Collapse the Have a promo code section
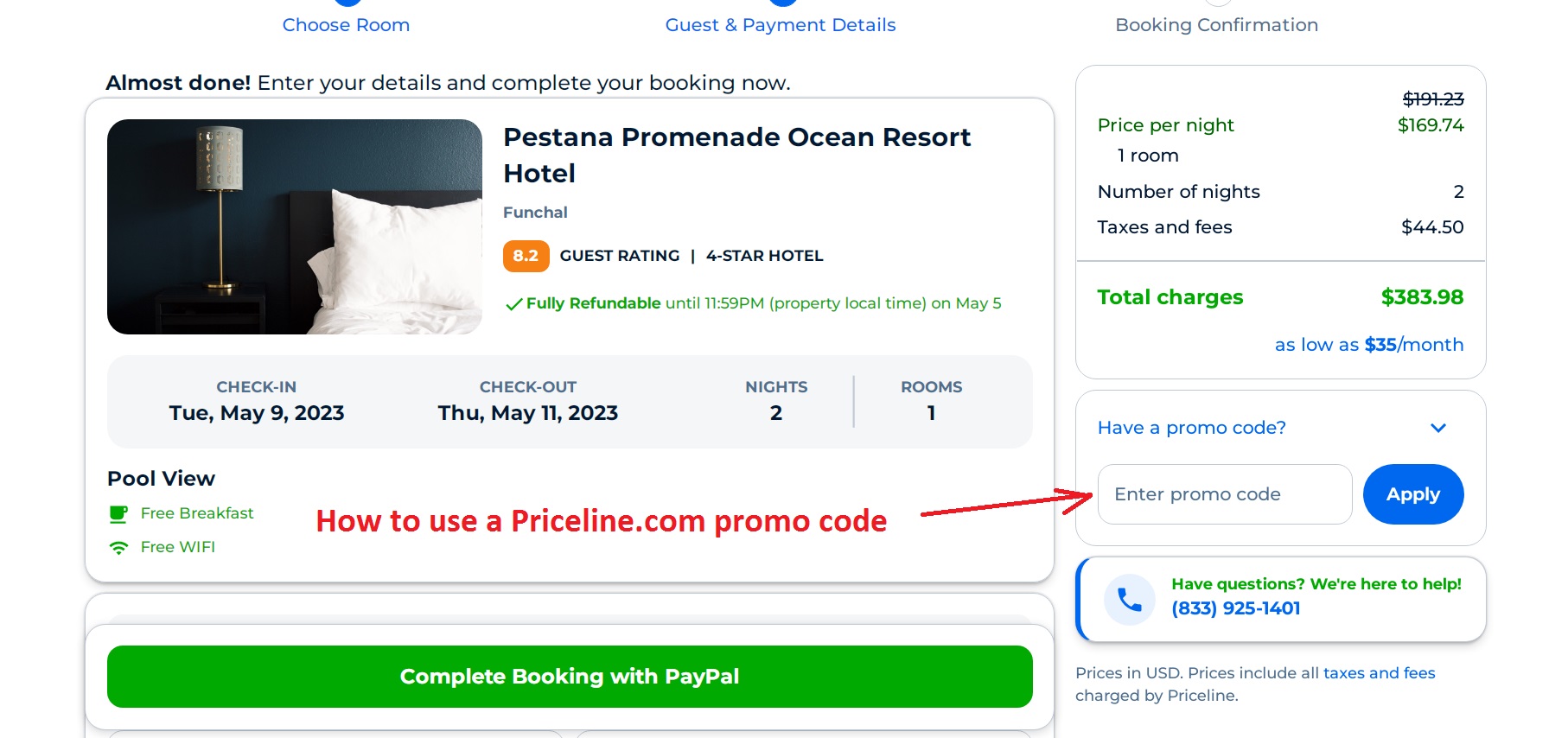The height and width of the screenshot is (738, 1568). (1437, 427)
